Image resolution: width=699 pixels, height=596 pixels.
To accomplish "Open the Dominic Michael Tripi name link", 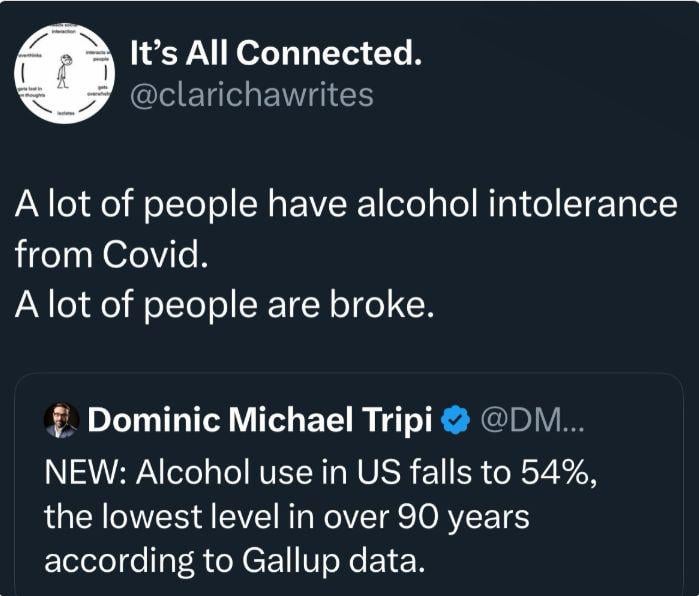I will click(260, 421).
